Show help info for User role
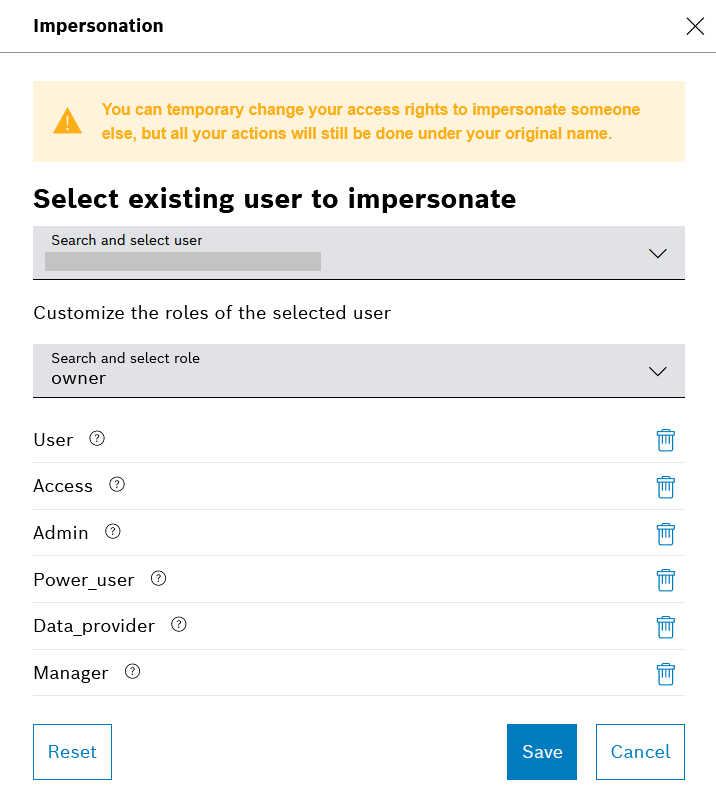 click(97, 439)
